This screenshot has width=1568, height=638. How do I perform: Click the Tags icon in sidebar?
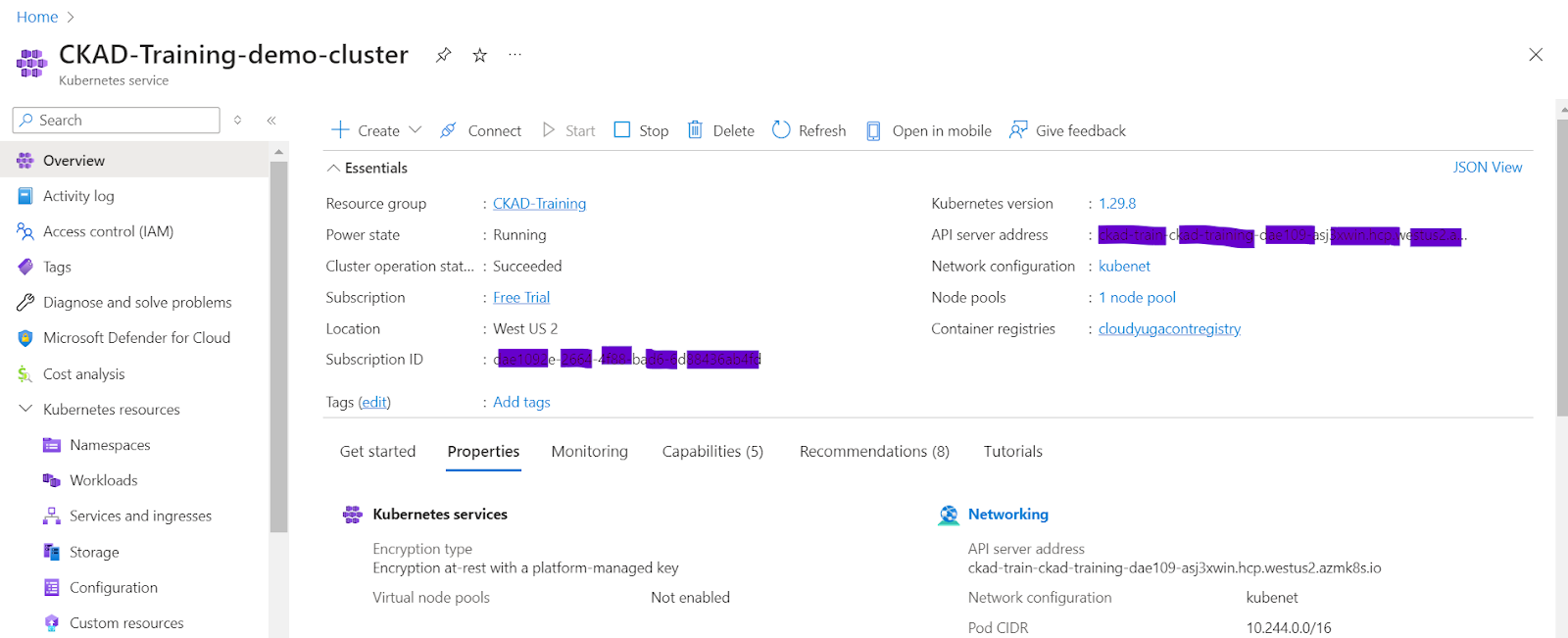click(x=25, y=267)
